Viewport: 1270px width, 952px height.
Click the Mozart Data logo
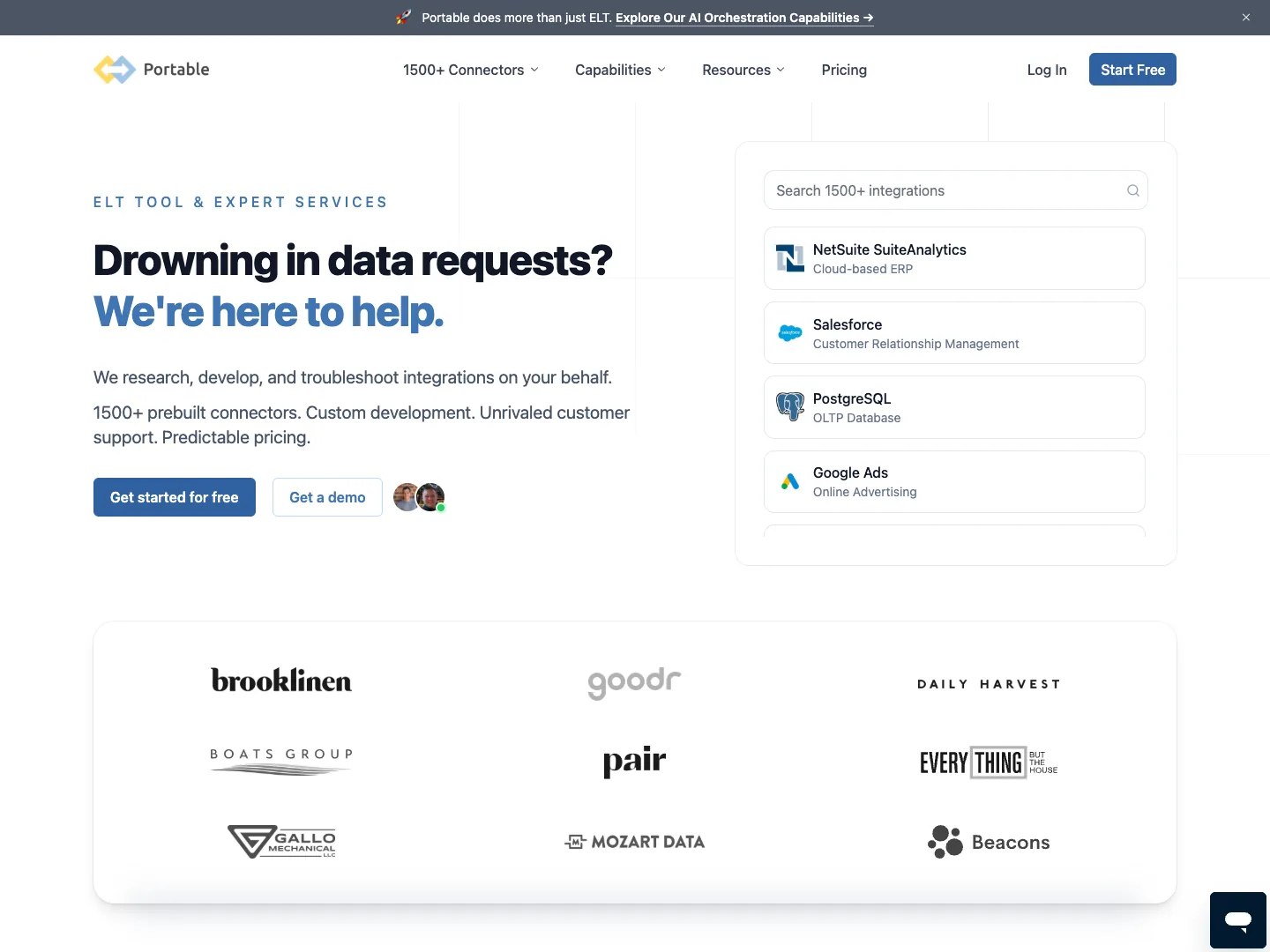pos(635,842)
